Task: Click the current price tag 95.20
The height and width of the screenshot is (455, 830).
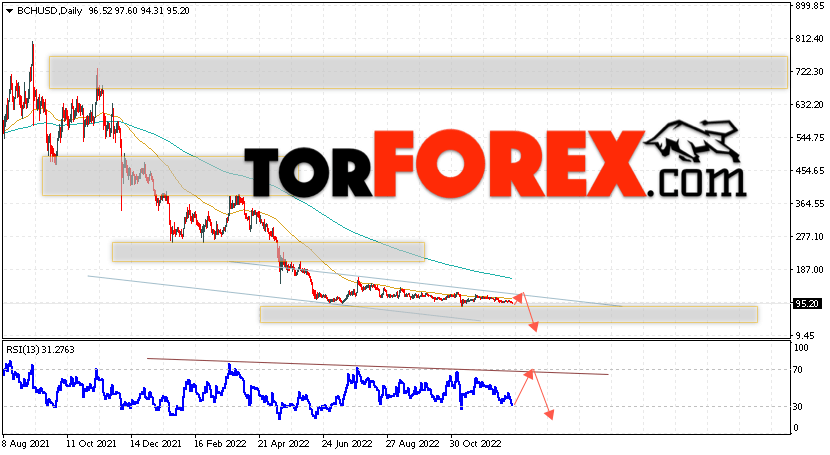Action: click(807, 304)
